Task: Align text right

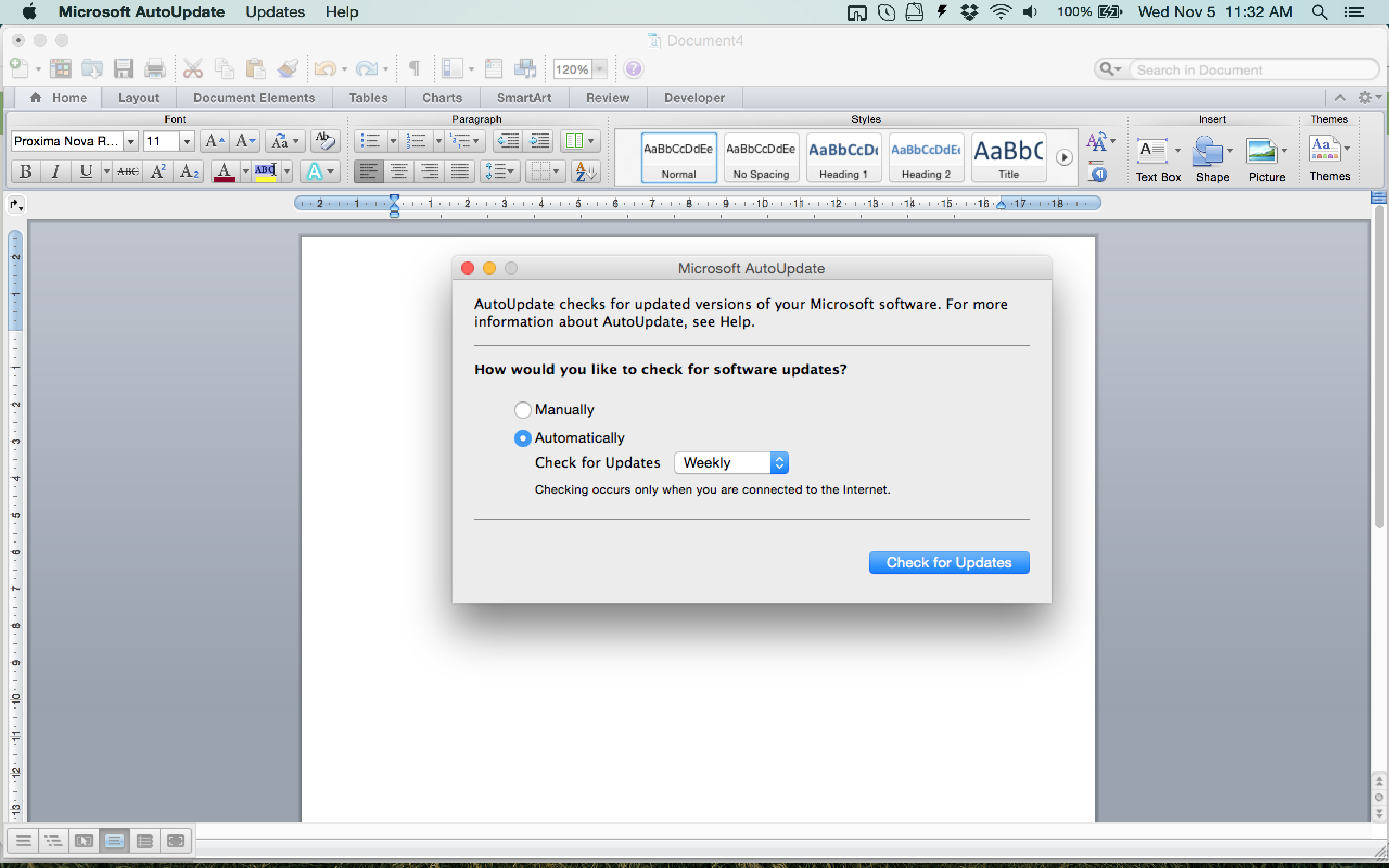Action: 429,171
